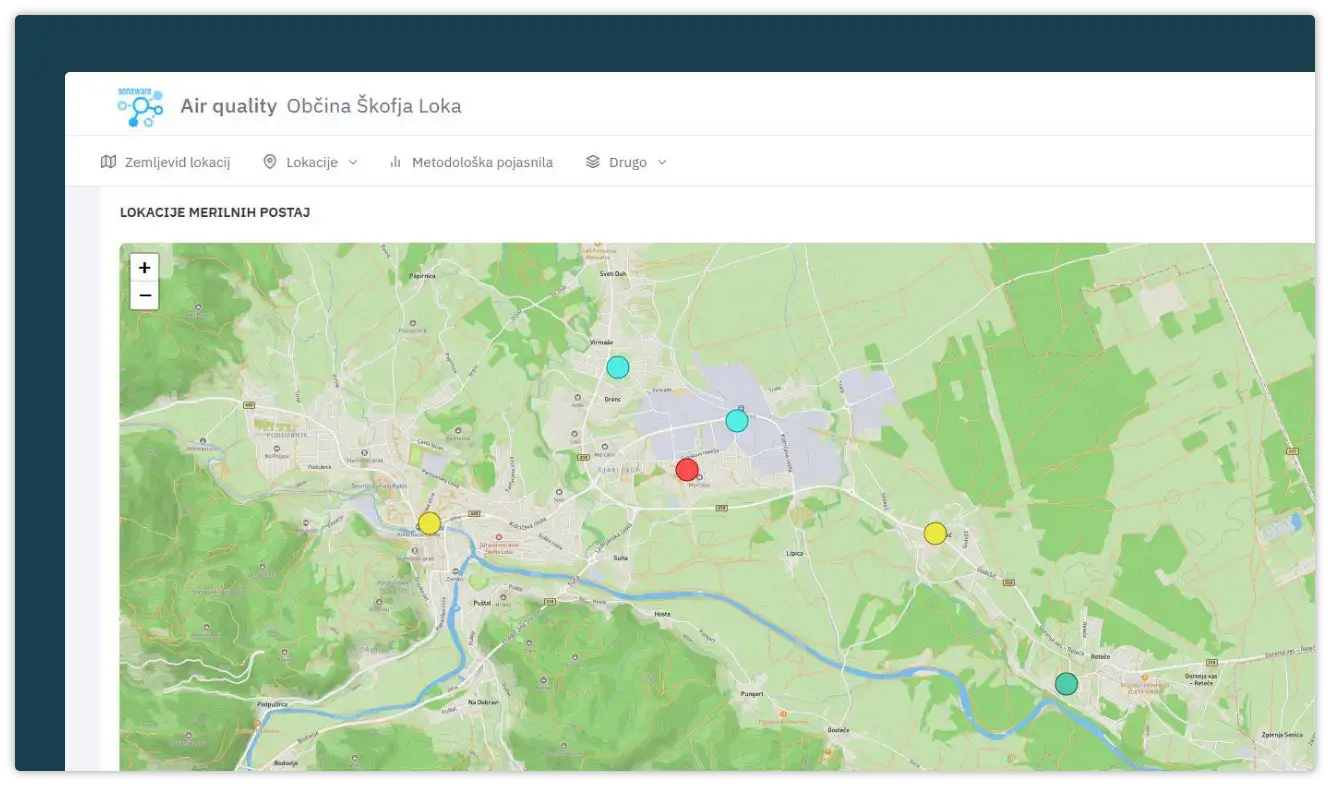Viewport: 1330px width, 786px height.
Task: Click the folded map icon beside Zemljevid lokacij
Action: tap(109, 162)
